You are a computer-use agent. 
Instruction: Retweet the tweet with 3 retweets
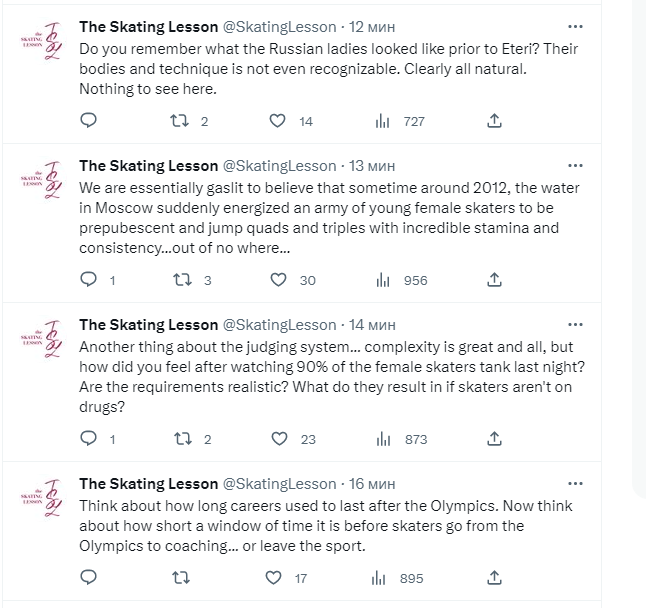click(x=182, y=280)
